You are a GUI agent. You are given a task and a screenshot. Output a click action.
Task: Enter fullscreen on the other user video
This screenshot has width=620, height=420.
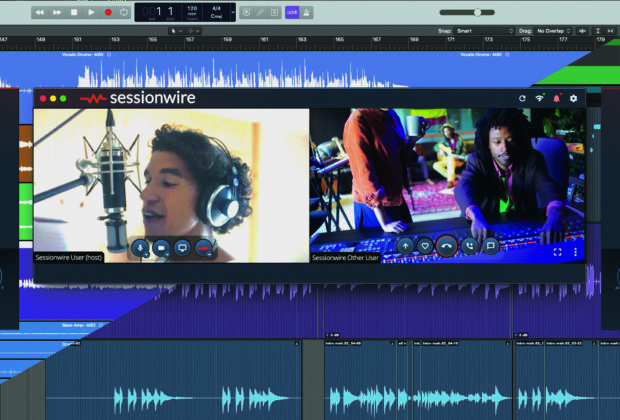pyautogui.click(x=558, y=253)
